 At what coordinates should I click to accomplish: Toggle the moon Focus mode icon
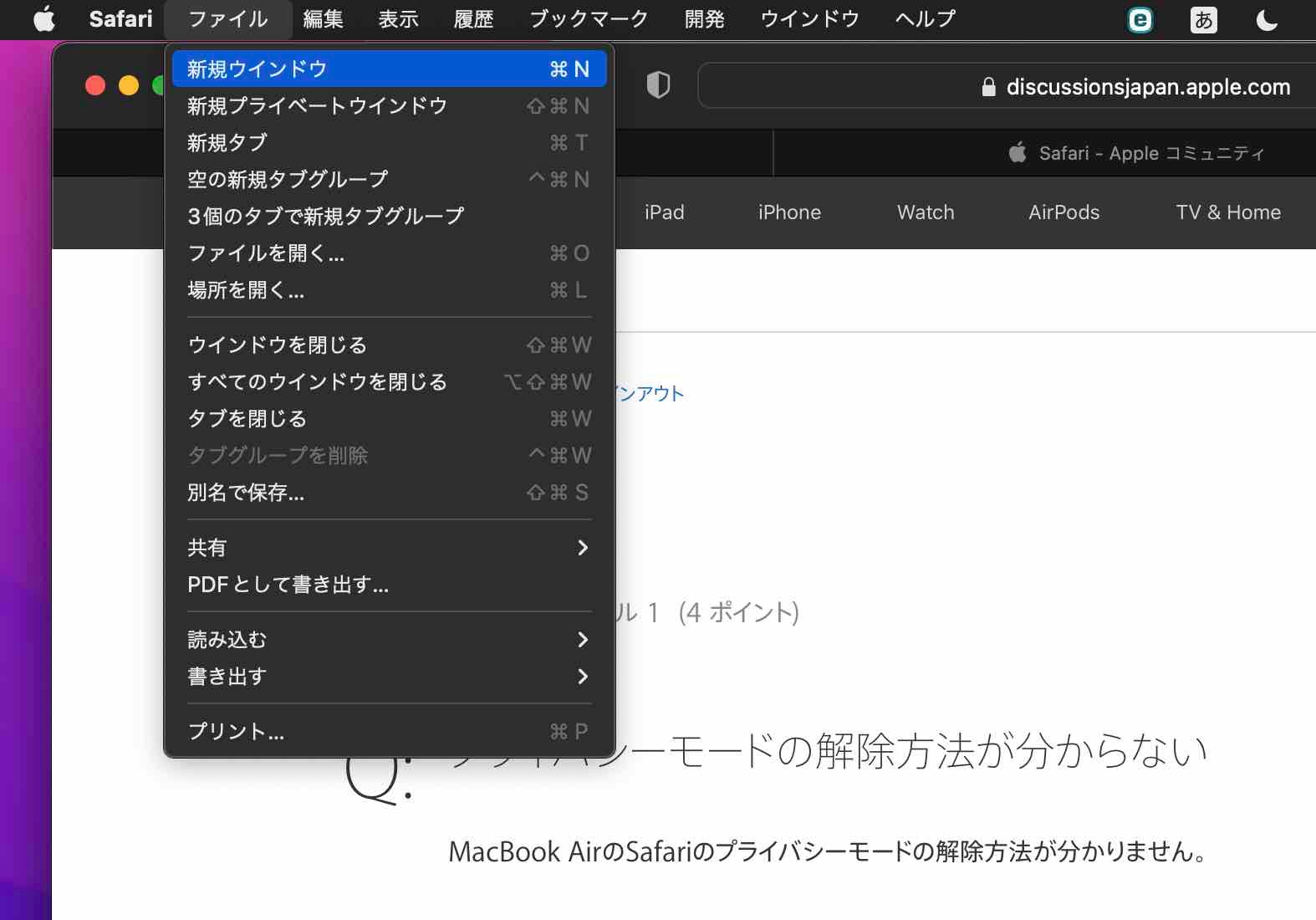[x=1267, y=19]
